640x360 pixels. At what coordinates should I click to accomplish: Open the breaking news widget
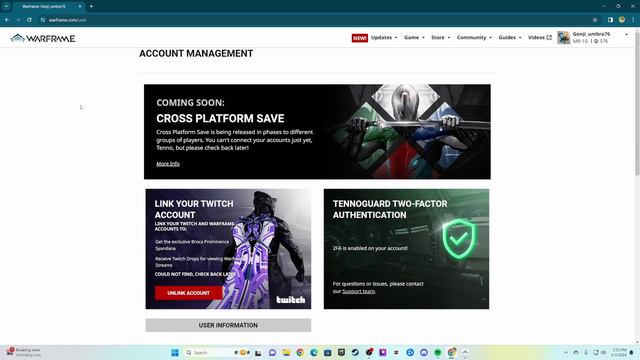pyautogui.click(x=24, y=352)
